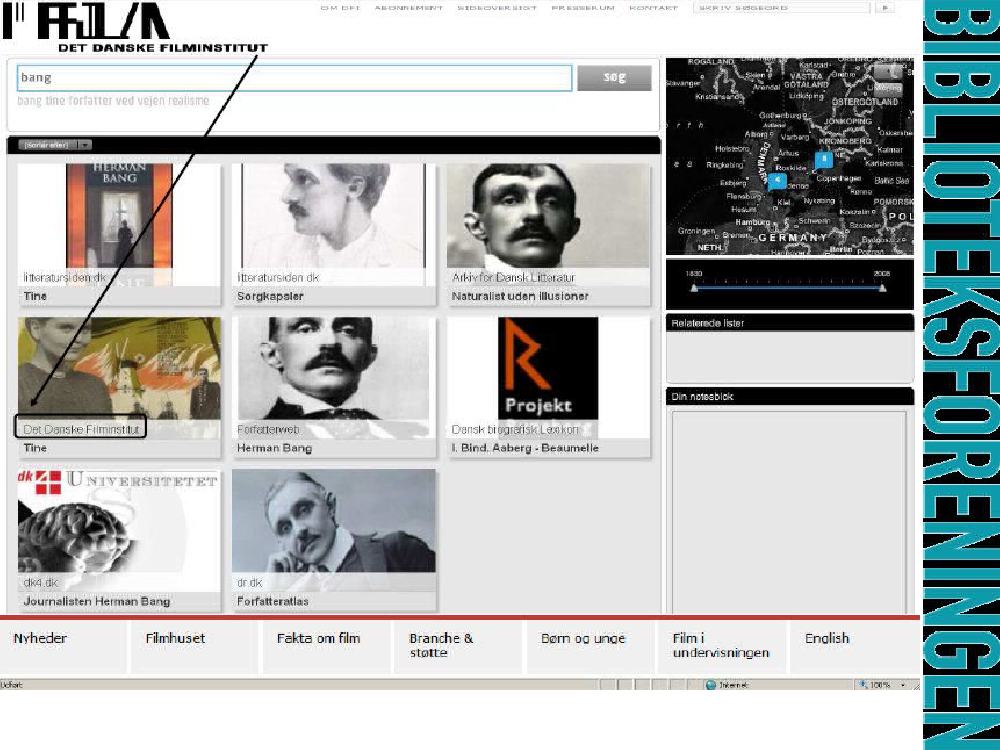Focus the top 'Skriv søgeord' search field
Viewport: 1000px width, 750px height.
781,8
